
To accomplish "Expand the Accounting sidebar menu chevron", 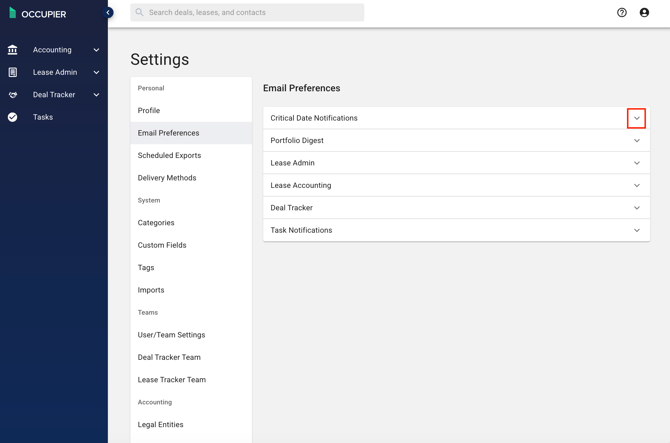I will click(x=97, y=50).
